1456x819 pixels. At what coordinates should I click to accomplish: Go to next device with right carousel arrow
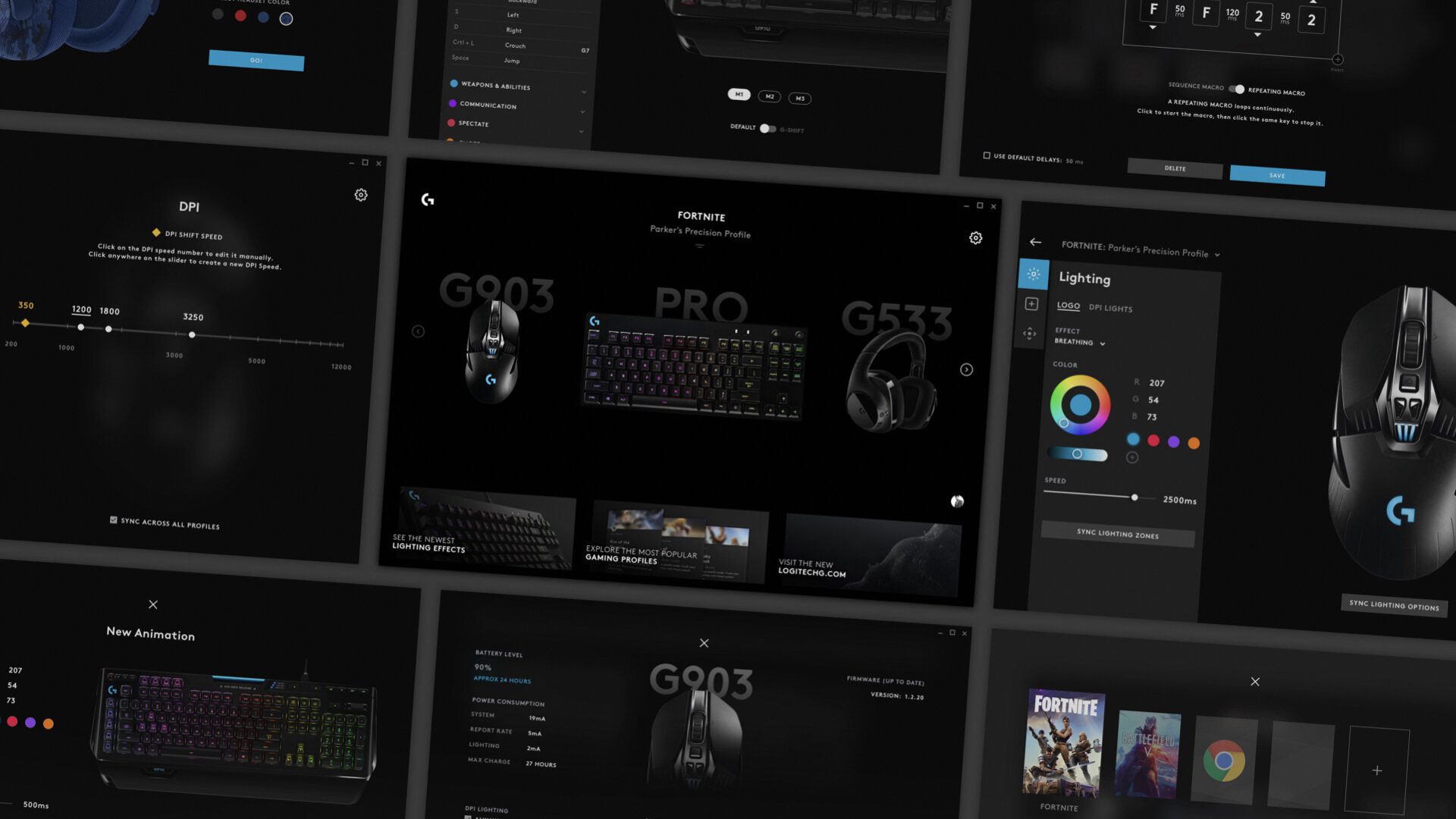click(966, 370)
